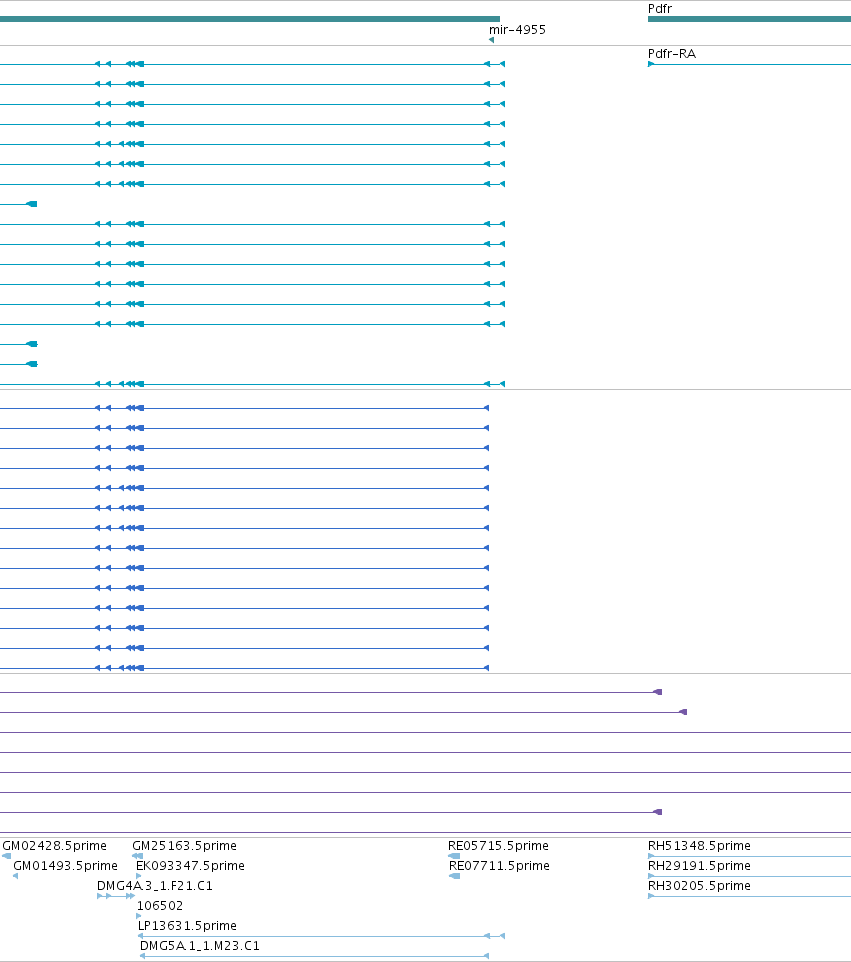This screenshot has width=851, height=962.
Task: Select the Pdfr gene span bar
Action: [749, 19]
